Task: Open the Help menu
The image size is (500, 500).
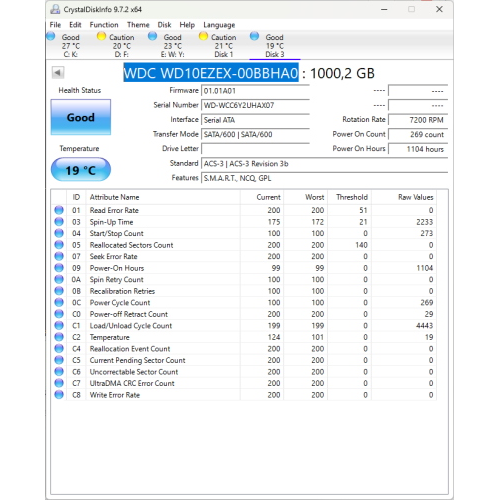Action: [187, 25]
